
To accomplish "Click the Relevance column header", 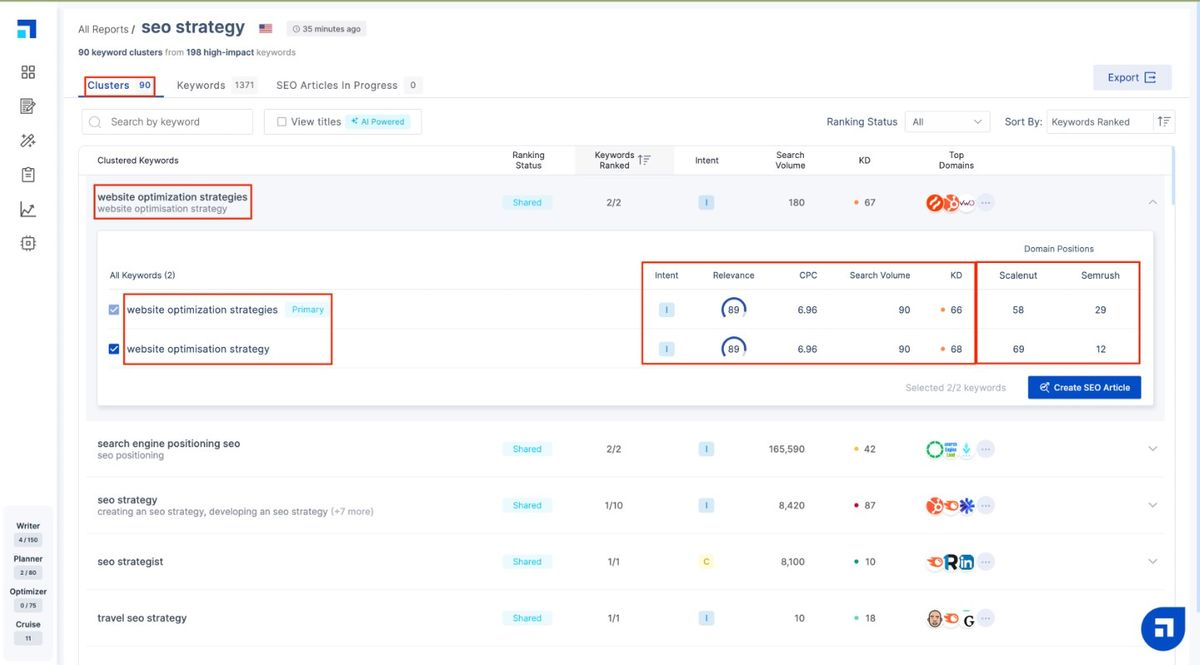I will click(x=734, y=276).
